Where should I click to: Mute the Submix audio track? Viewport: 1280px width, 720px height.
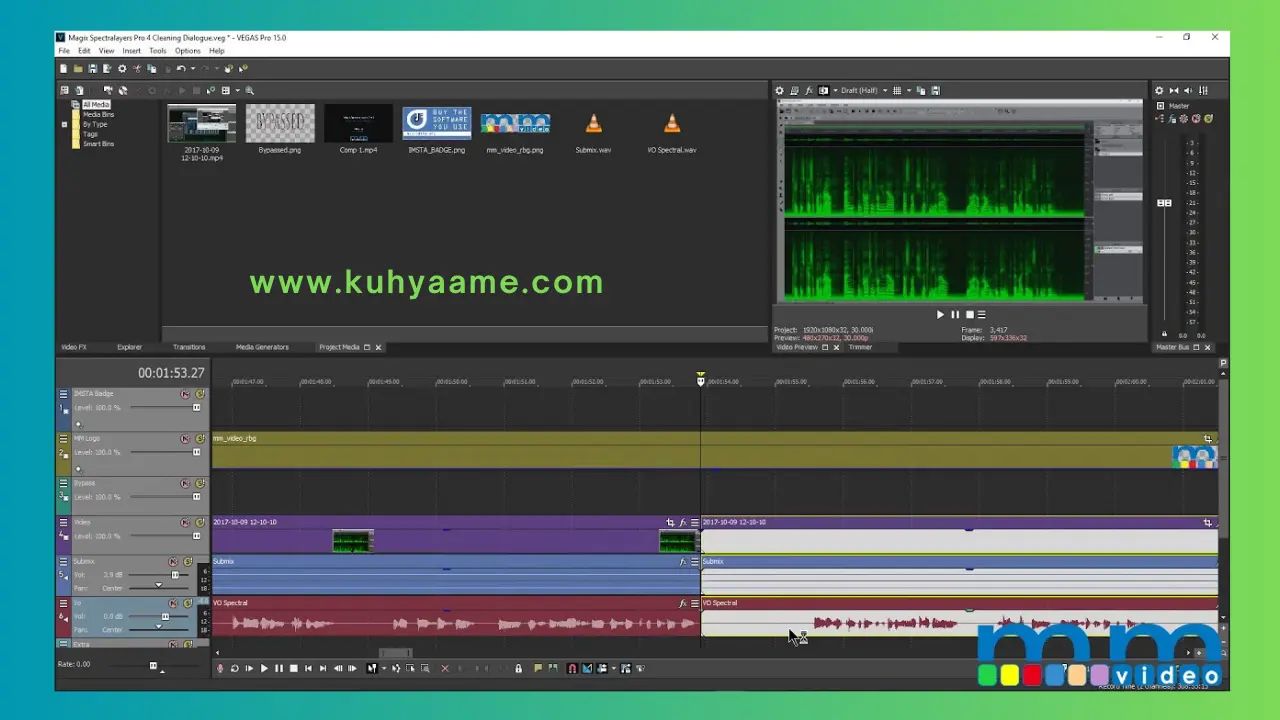(x=173, y=562)
